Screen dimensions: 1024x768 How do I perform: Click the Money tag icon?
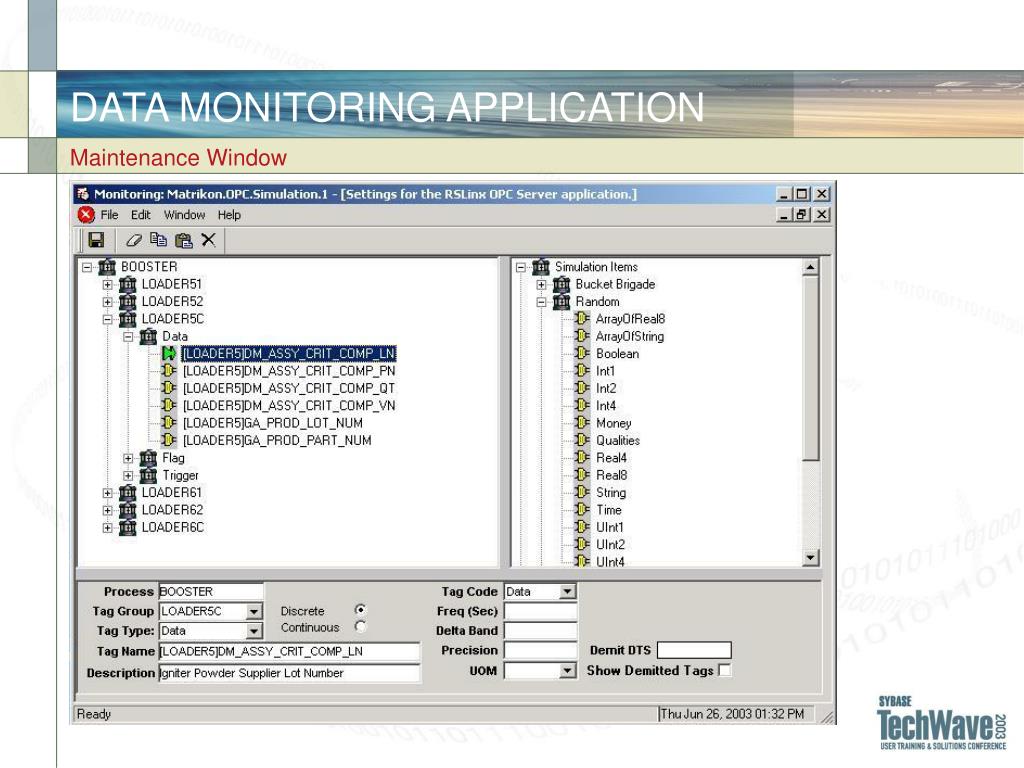coord(582,423)
